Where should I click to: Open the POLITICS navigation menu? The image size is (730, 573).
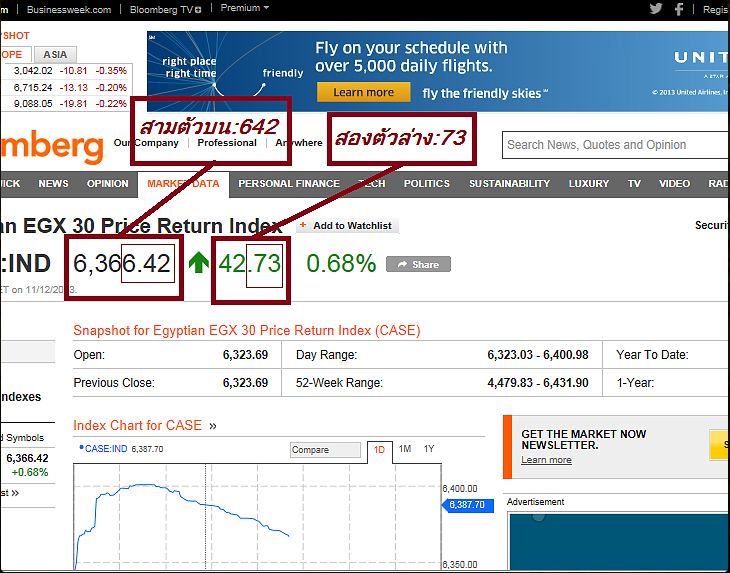427,184
